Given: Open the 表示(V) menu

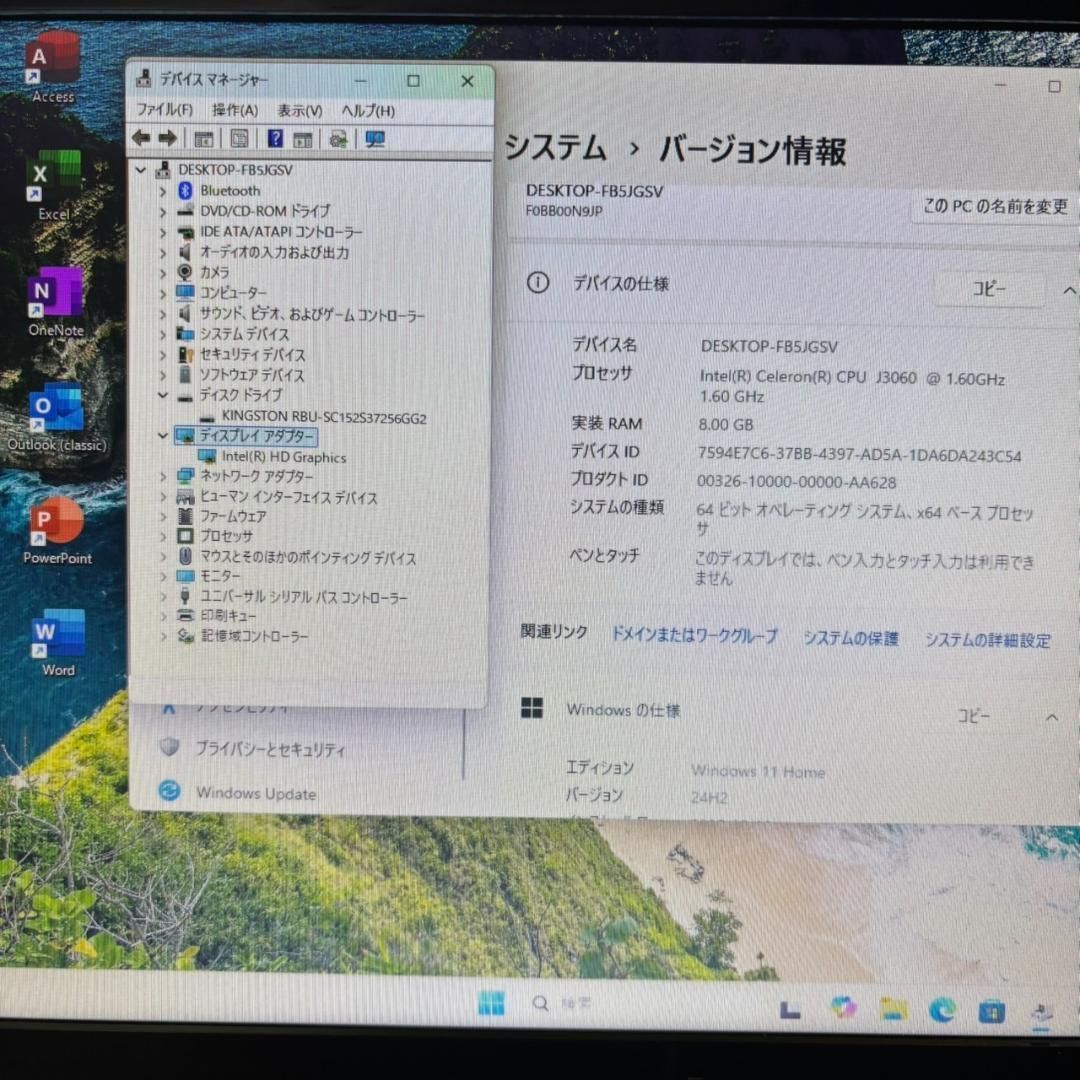Looking at the screenshot, I should coord(299,110).
